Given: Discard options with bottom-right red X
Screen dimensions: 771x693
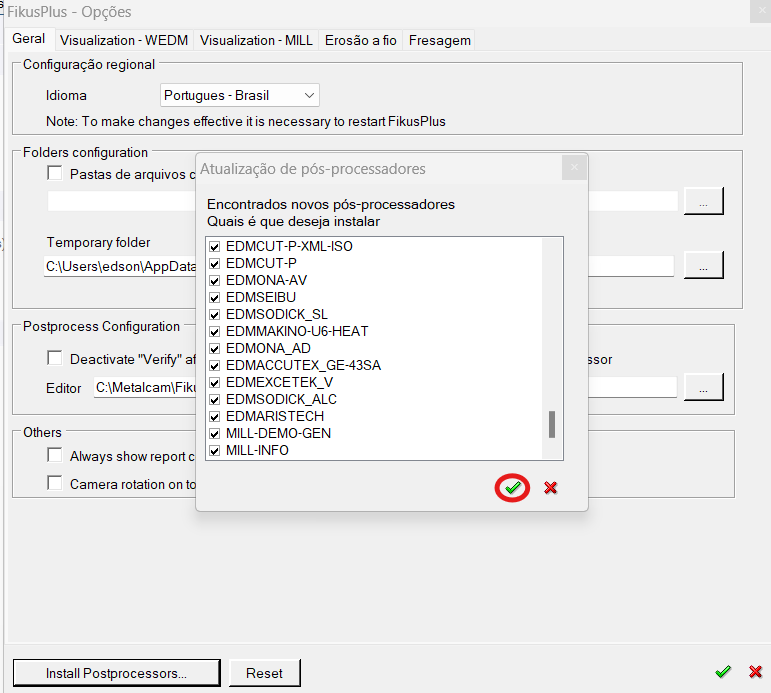Looking at the screenshot, I should [x=755, y=672].
